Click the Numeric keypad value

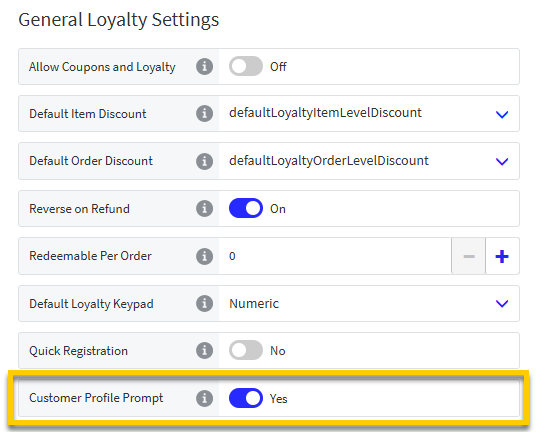[254, 304]
